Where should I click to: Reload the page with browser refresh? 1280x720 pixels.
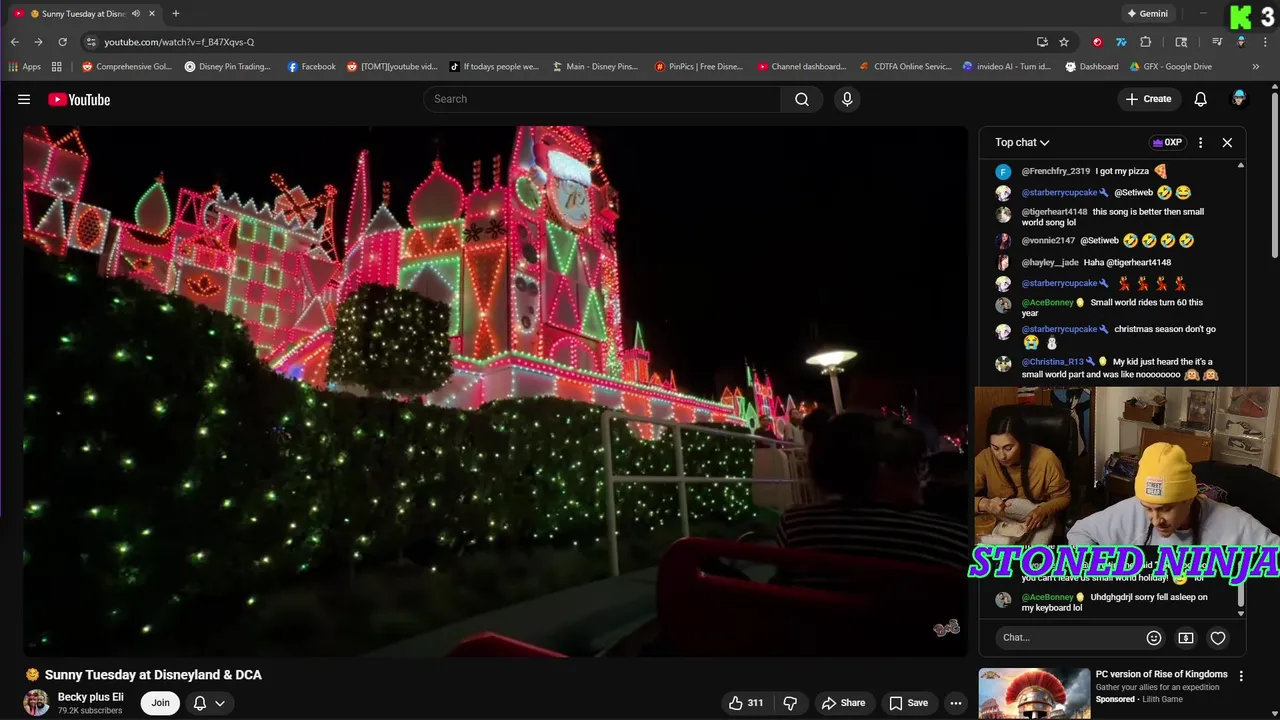click(x=62, y=42)
